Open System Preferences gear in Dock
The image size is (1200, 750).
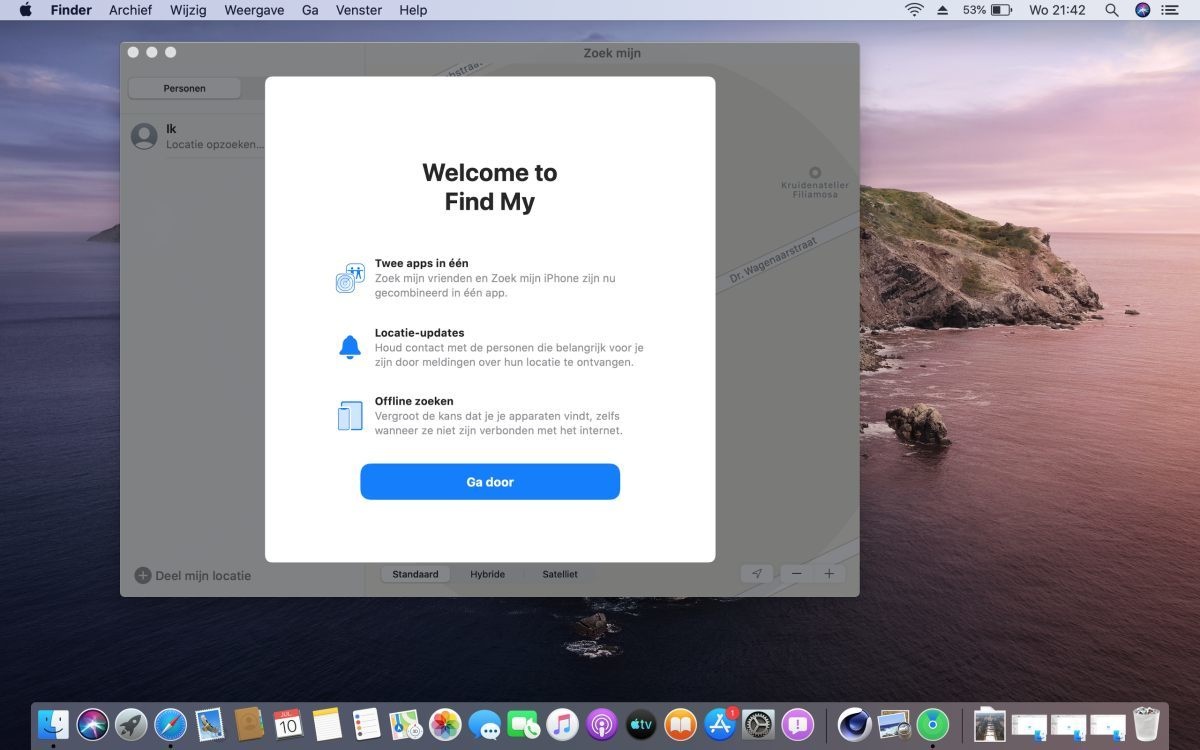click(x=759, y=724)
